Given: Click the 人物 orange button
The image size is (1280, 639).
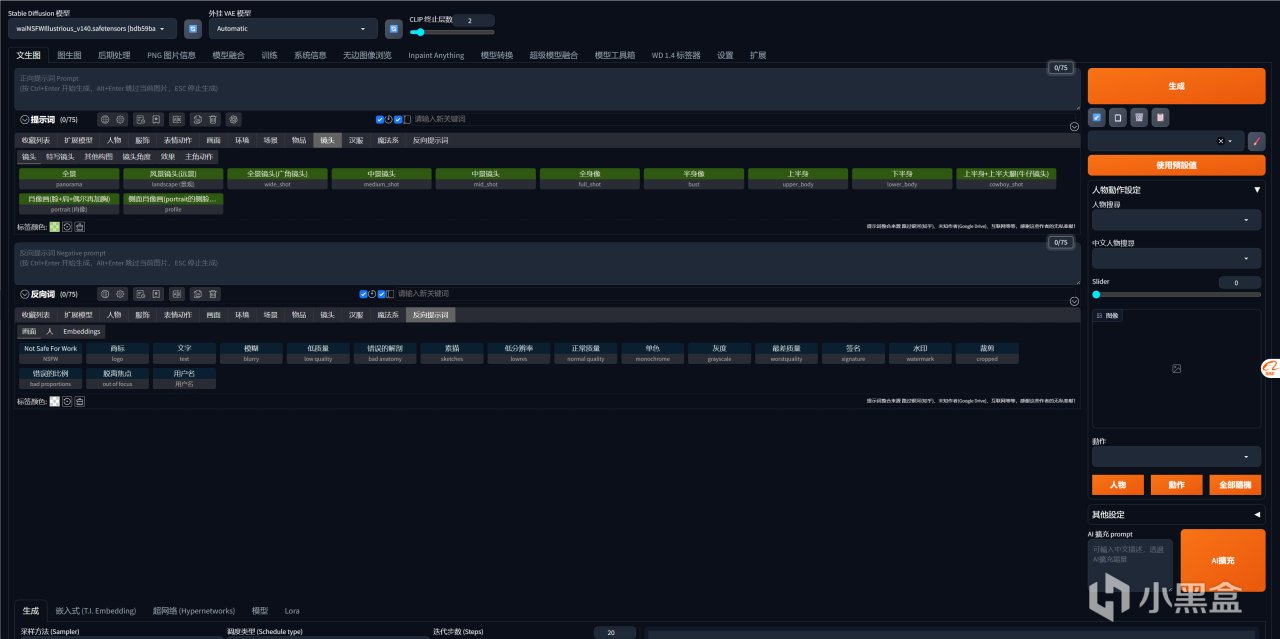Looking at the screenshot, I should (1118, 485).
